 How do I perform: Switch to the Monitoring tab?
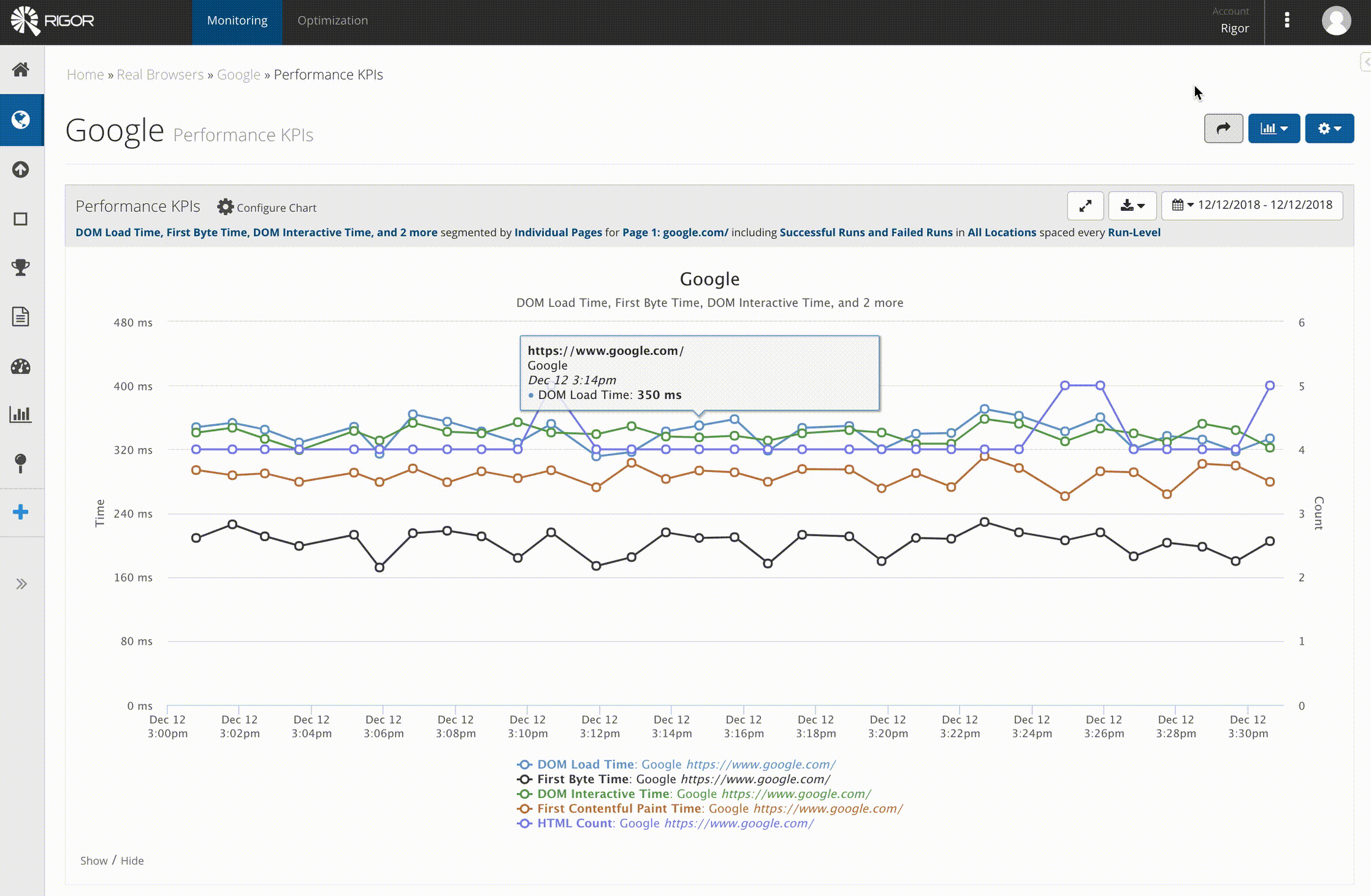point(237,22)
